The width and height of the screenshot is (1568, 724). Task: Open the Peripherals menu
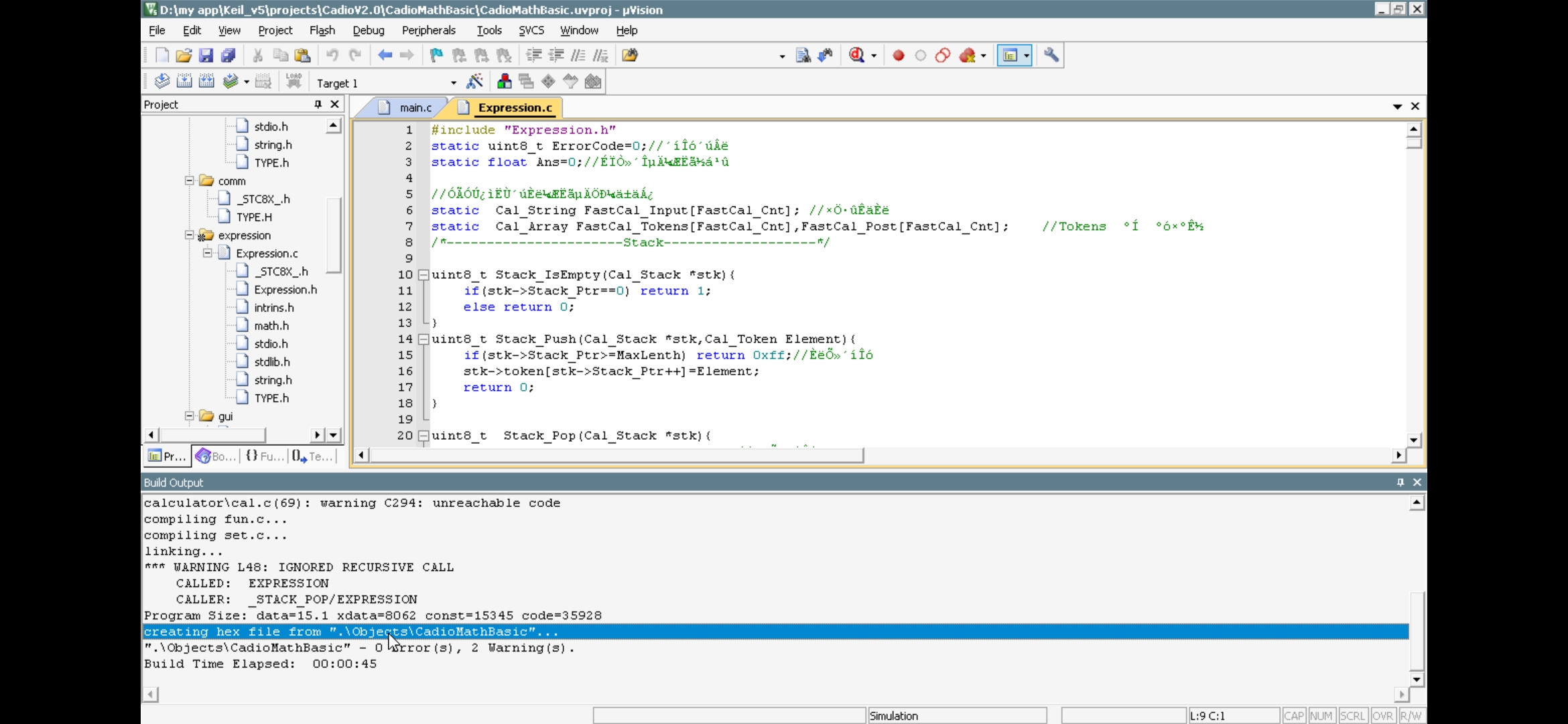point(429,30)
